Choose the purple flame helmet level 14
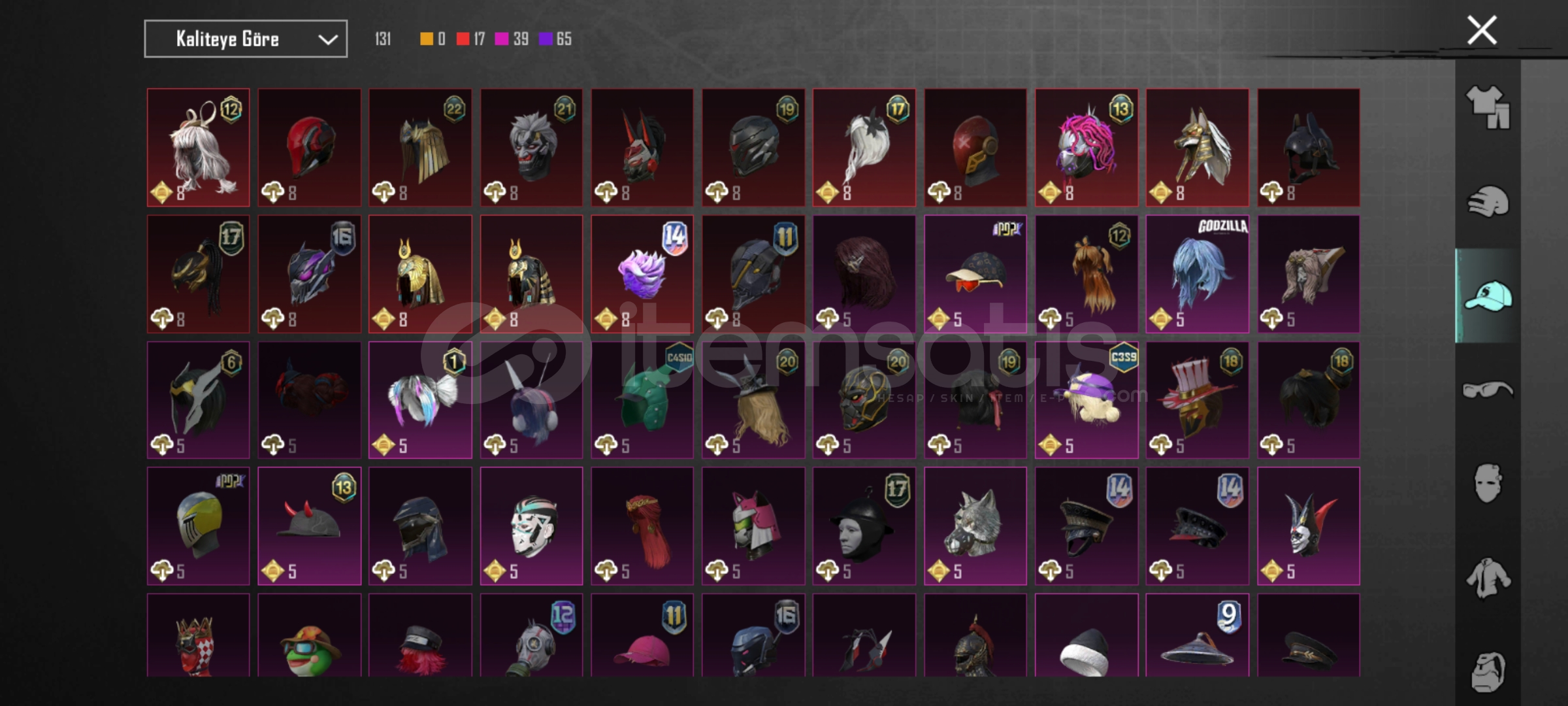This screenshot has height=706, width=1568. coord(642,275)
